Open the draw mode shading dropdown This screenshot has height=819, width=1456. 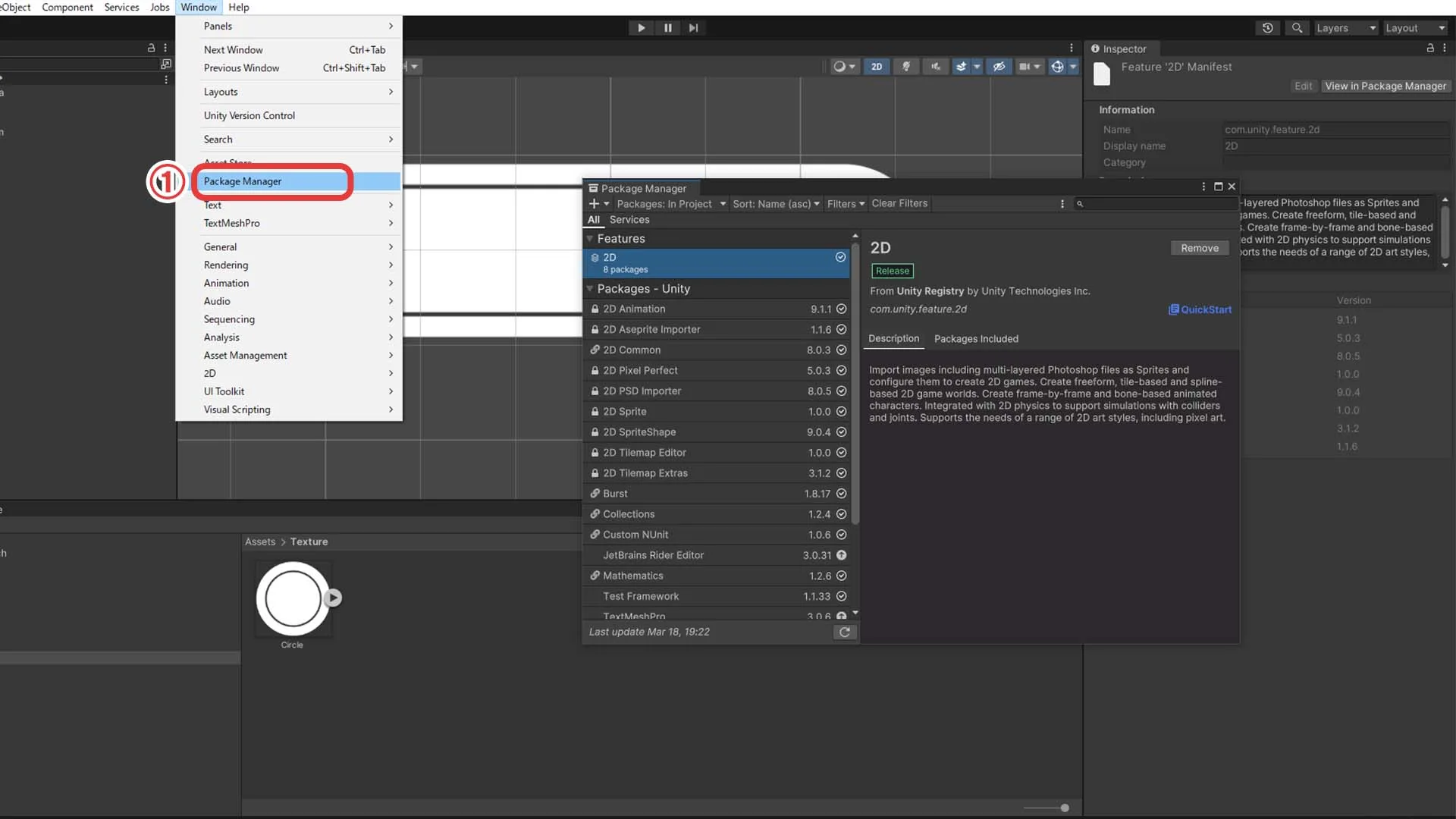pyautogui.click(x=844, y=67)
